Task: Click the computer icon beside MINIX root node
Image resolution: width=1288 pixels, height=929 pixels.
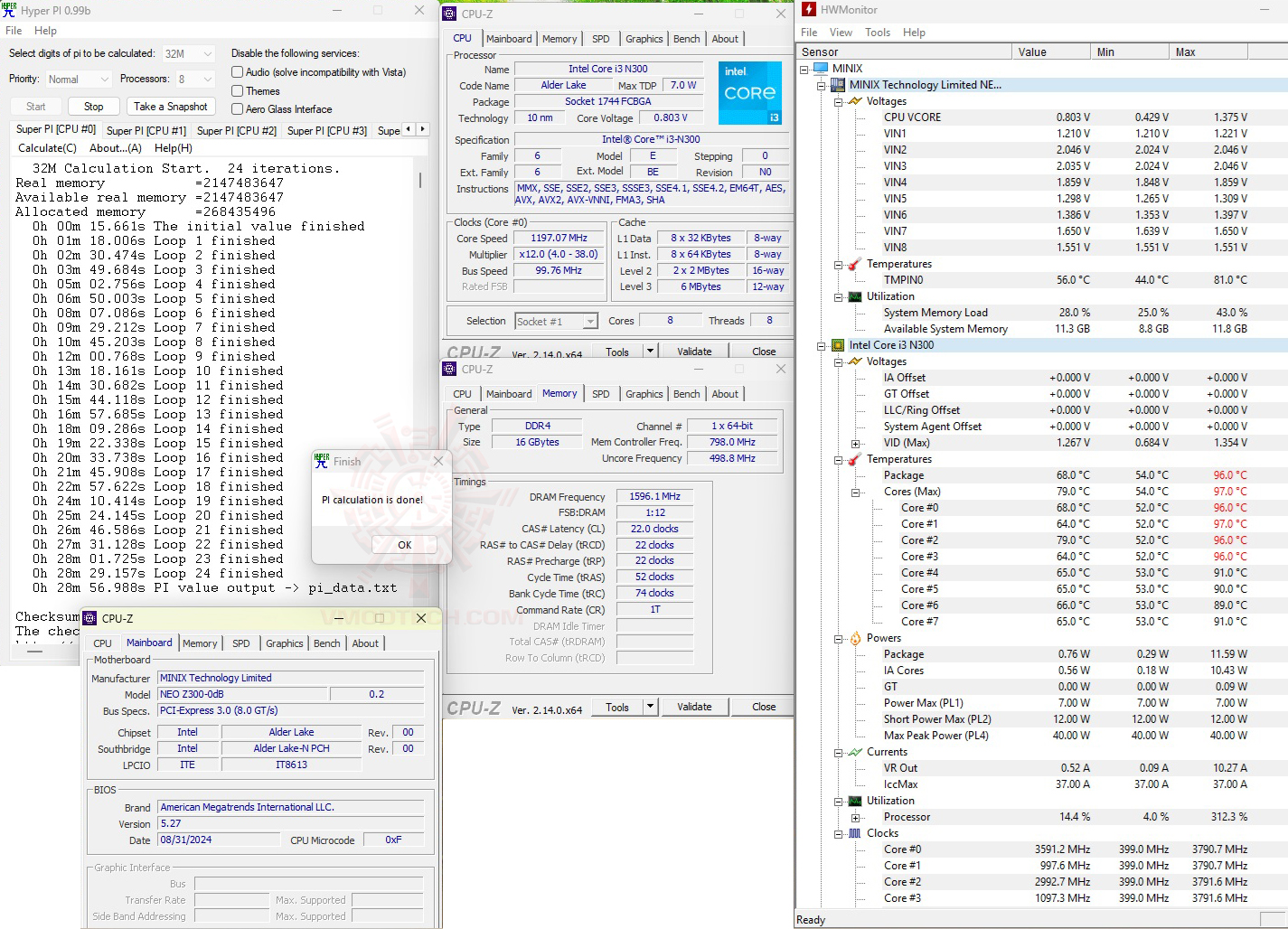Action: 821,69
